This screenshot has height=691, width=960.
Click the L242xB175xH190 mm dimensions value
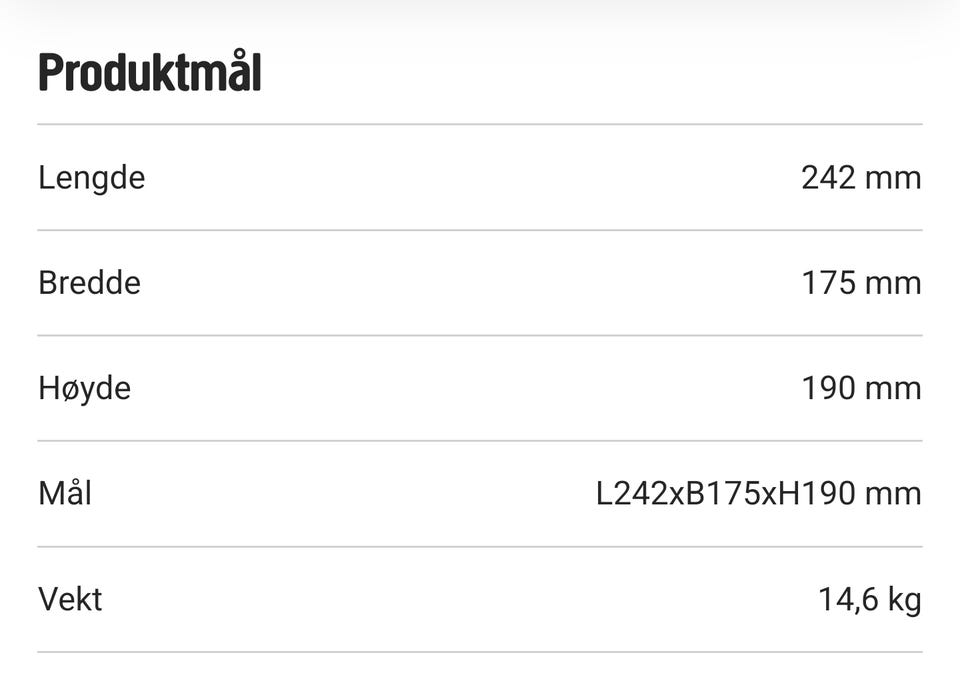coord(759,493)
